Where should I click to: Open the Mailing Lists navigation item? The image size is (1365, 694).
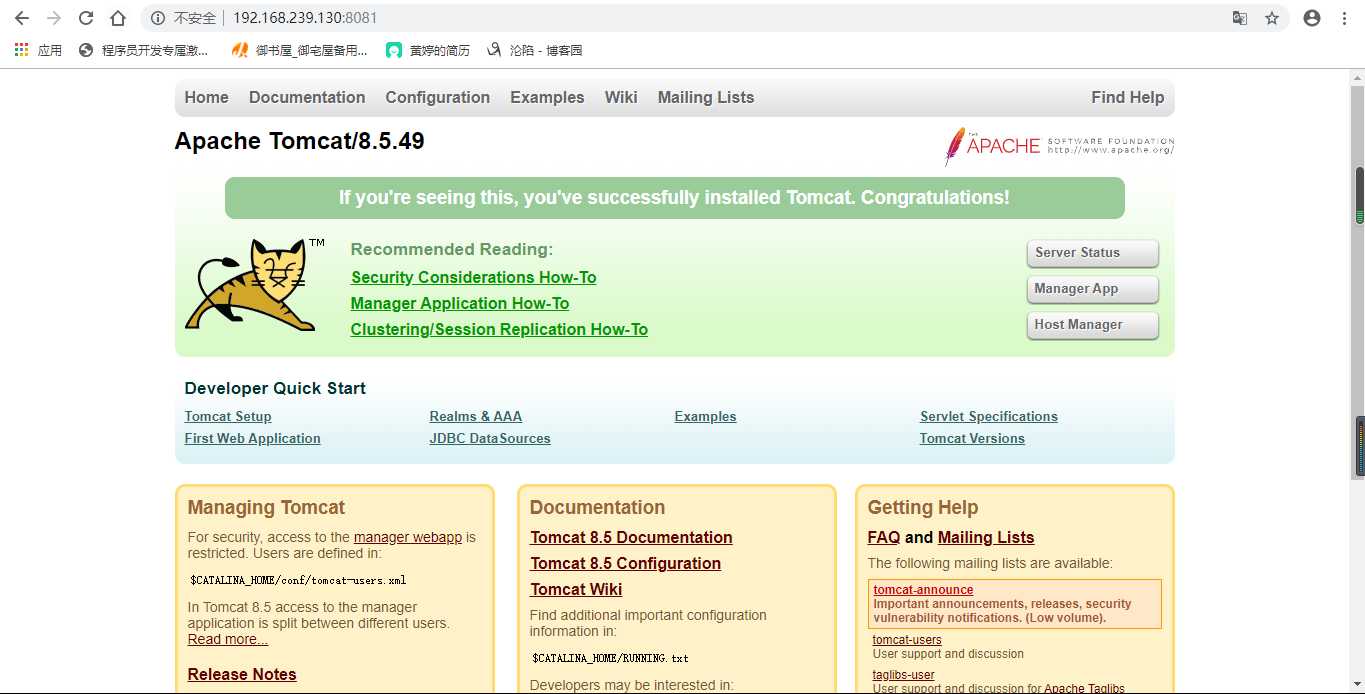click(706, 97)
